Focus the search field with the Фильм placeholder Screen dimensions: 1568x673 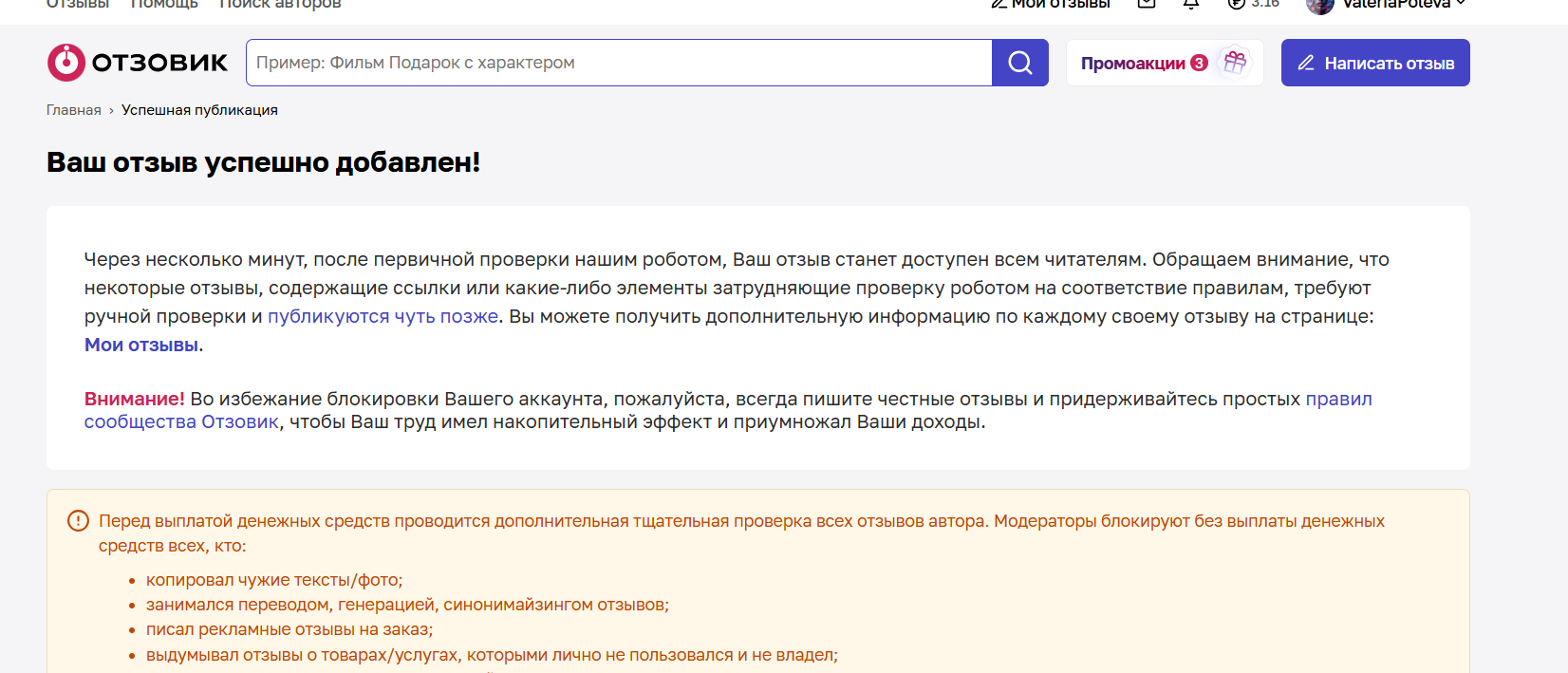[x=619, y=63]
